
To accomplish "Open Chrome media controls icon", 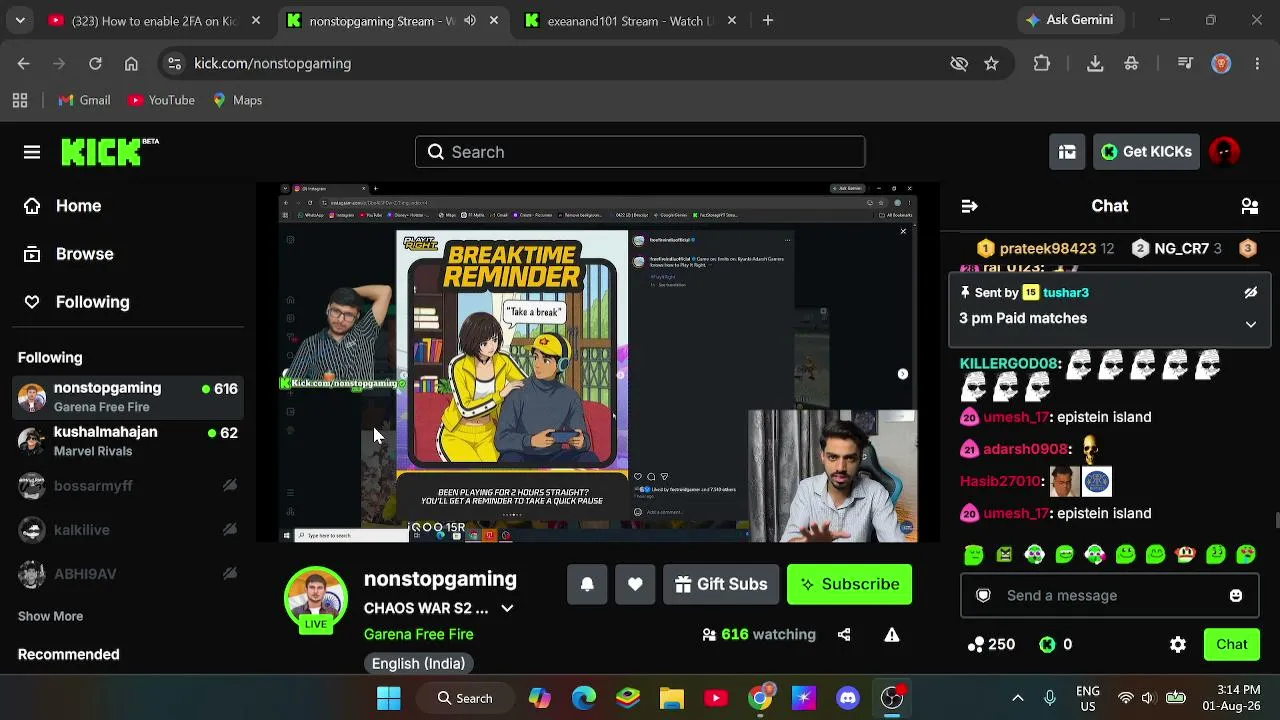I will pos(1185,63).
